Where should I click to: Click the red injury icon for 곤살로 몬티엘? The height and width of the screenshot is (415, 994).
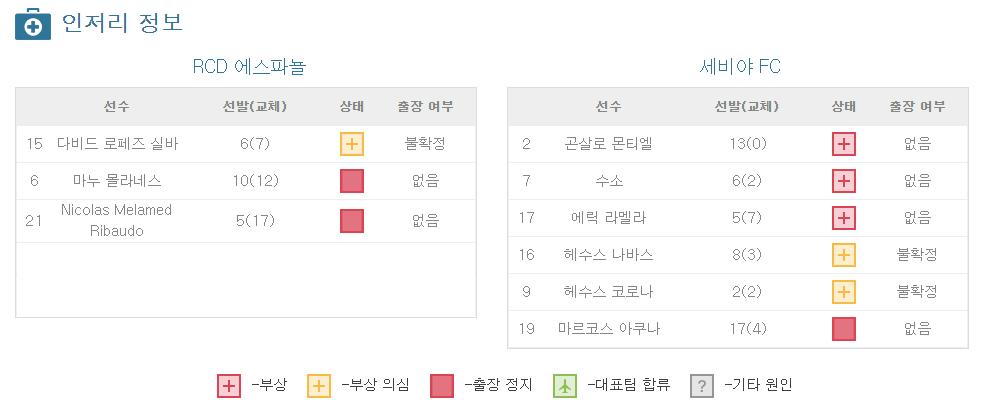(844, 144)
